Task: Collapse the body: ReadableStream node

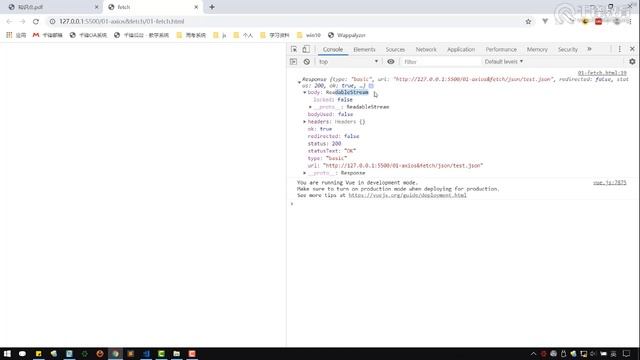Action: [x=304, y=93]
